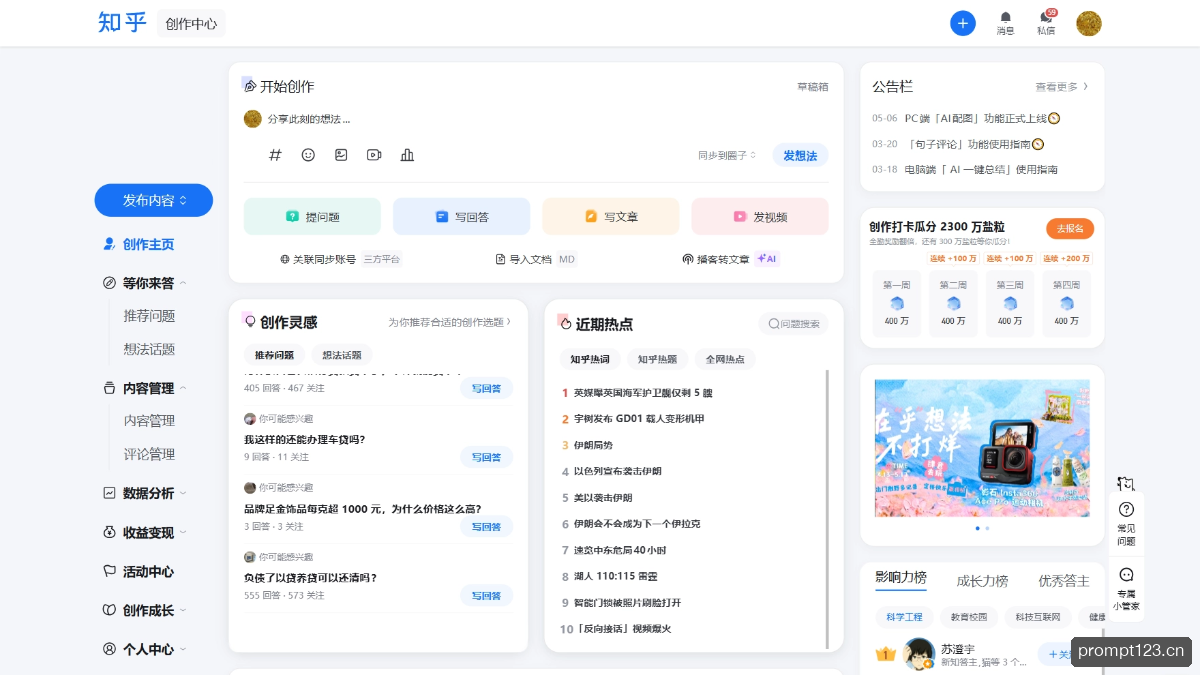Open 想法话题 sidebar item
This screenshot has height=675, width=1200.
(149, 349)
